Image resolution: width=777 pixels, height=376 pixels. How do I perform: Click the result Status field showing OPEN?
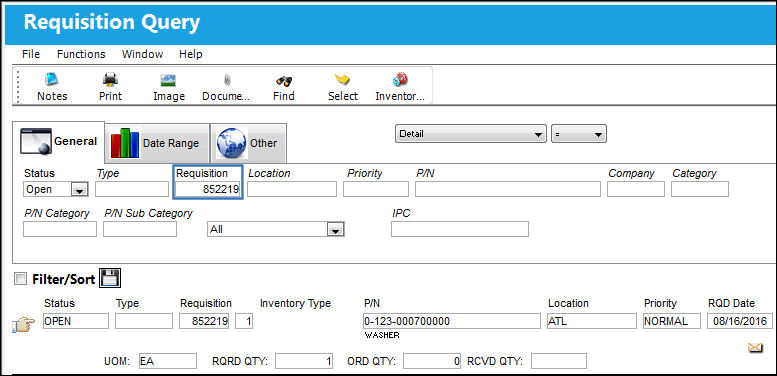(76, 321)
